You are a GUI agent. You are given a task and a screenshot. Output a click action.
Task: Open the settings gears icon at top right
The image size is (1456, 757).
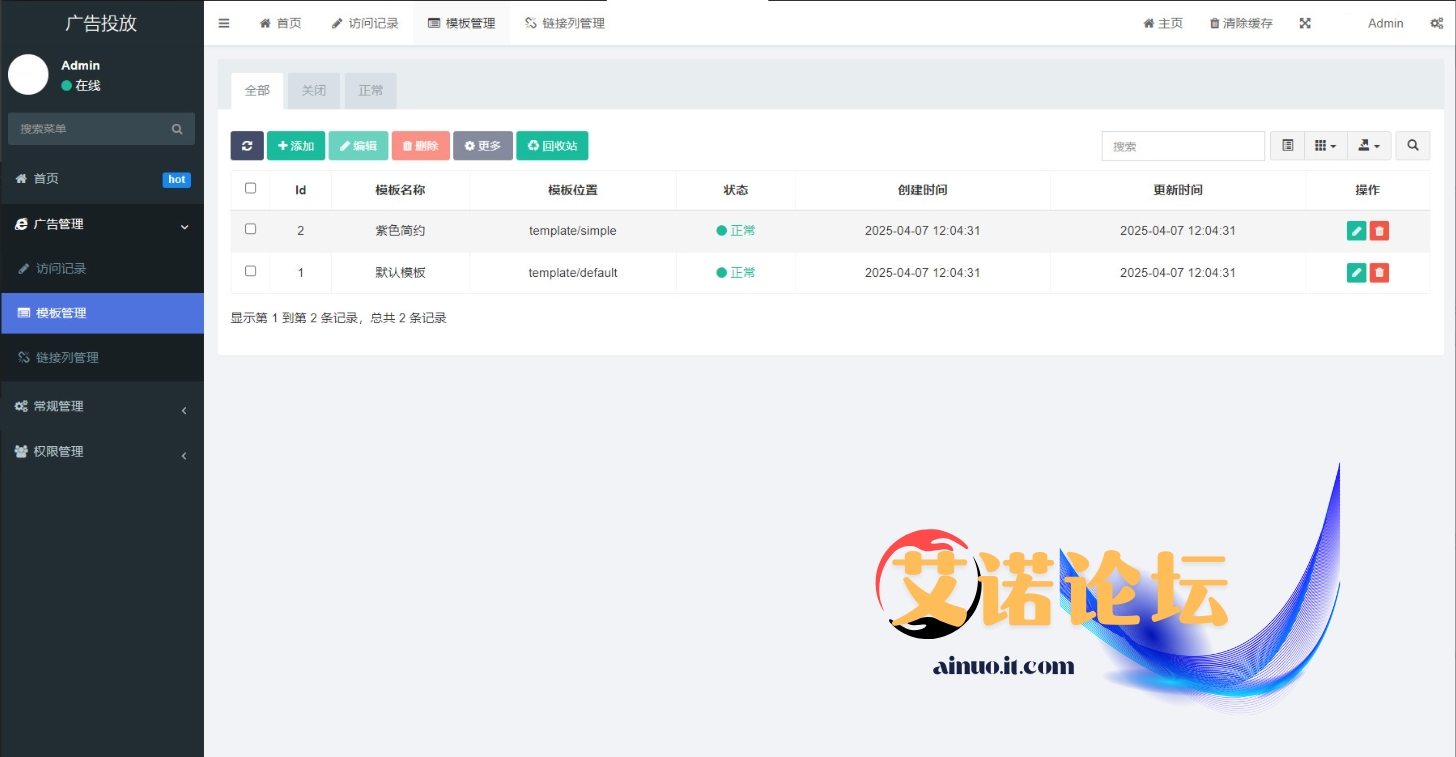(x=1436, y=23)
